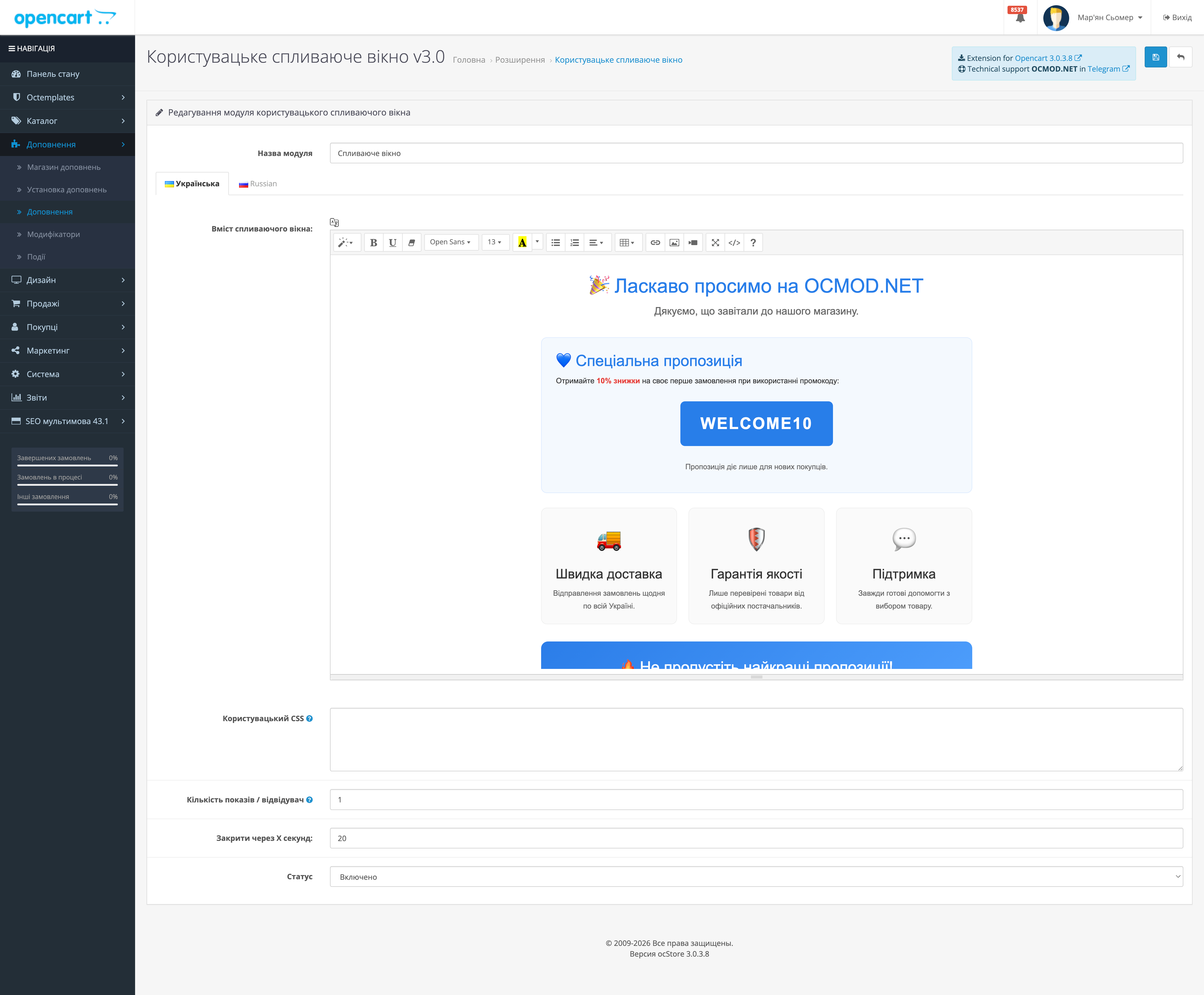
Task: Open the notifications bell icon
Action: click(1020, 17)
